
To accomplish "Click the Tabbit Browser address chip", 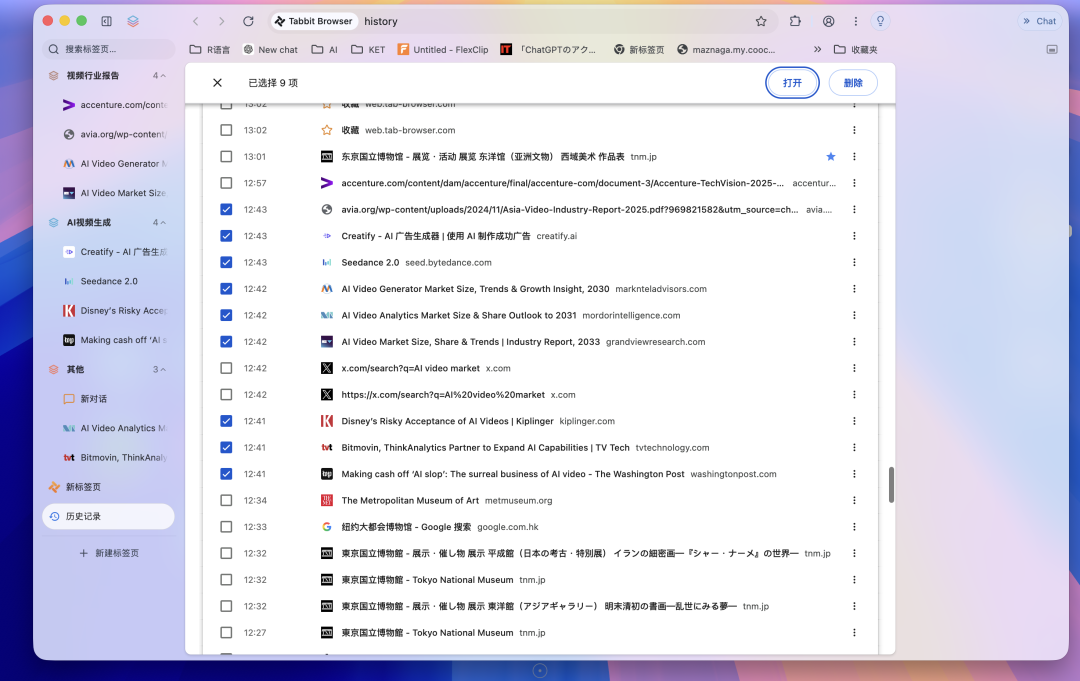I will tap(314, 21).
